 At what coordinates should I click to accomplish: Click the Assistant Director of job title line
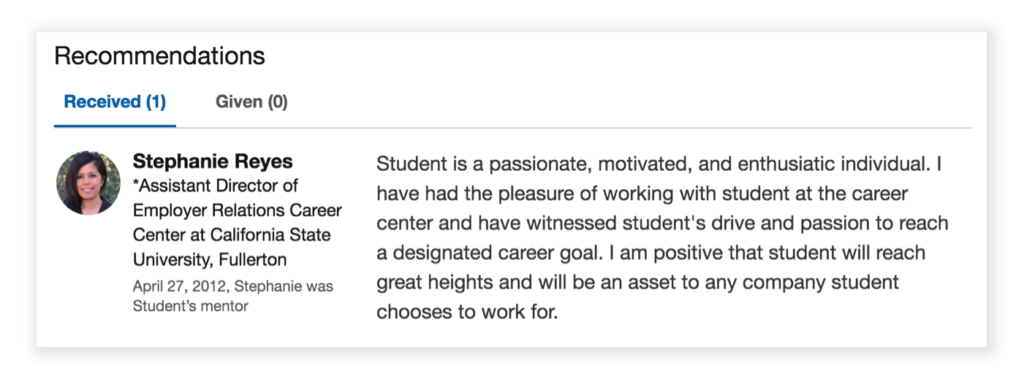pos(216,186)
